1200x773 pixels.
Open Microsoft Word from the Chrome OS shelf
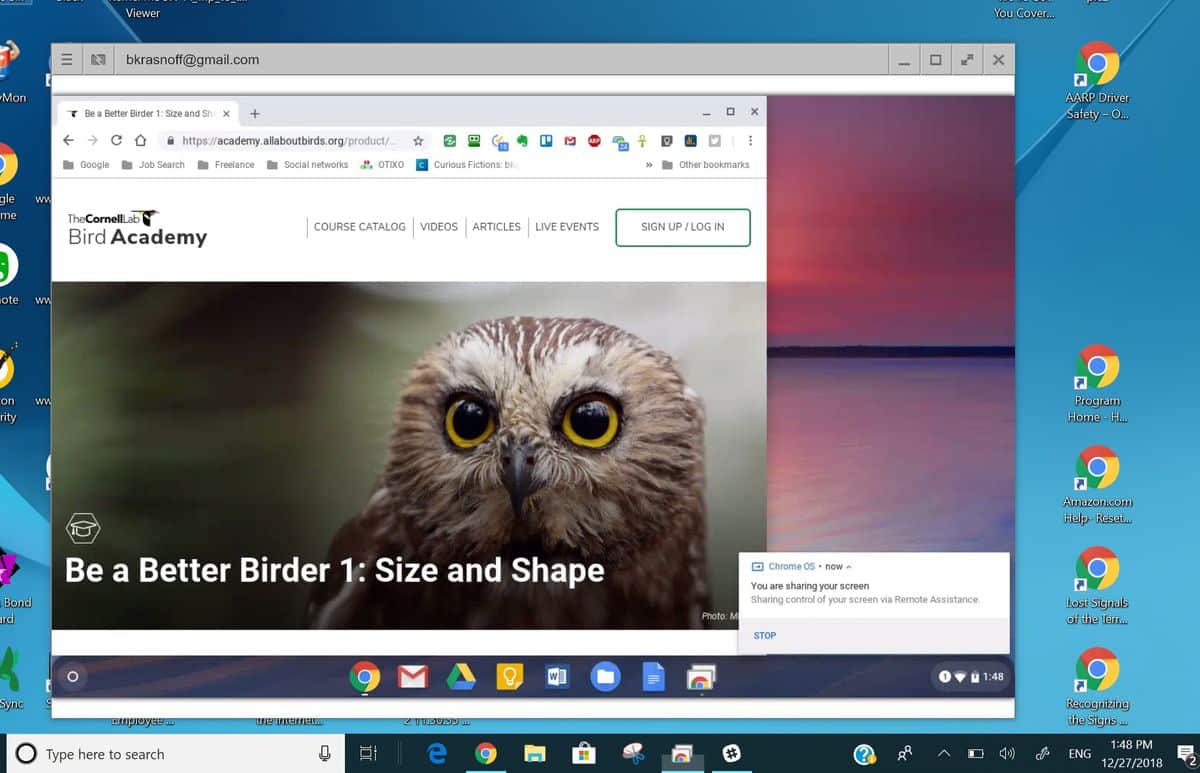pyautogui.click(x=557, y=677)
